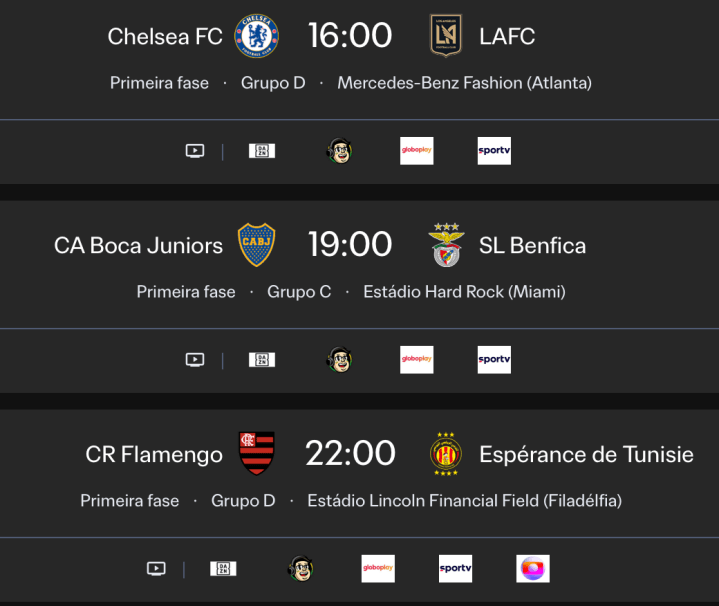Select the SL Benfica team name
Screen dimensions: 719x606
click(532, 246)
